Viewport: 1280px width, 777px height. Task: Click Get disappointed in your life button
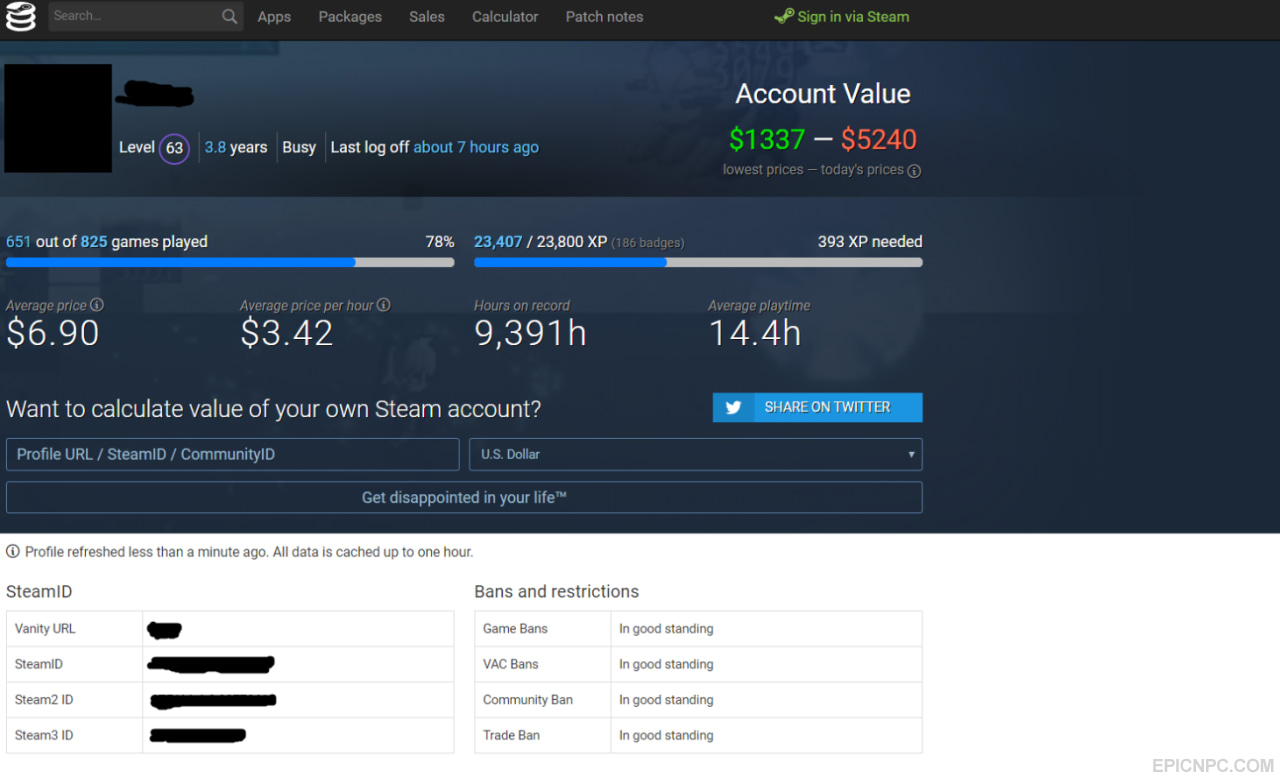point(464,497)
